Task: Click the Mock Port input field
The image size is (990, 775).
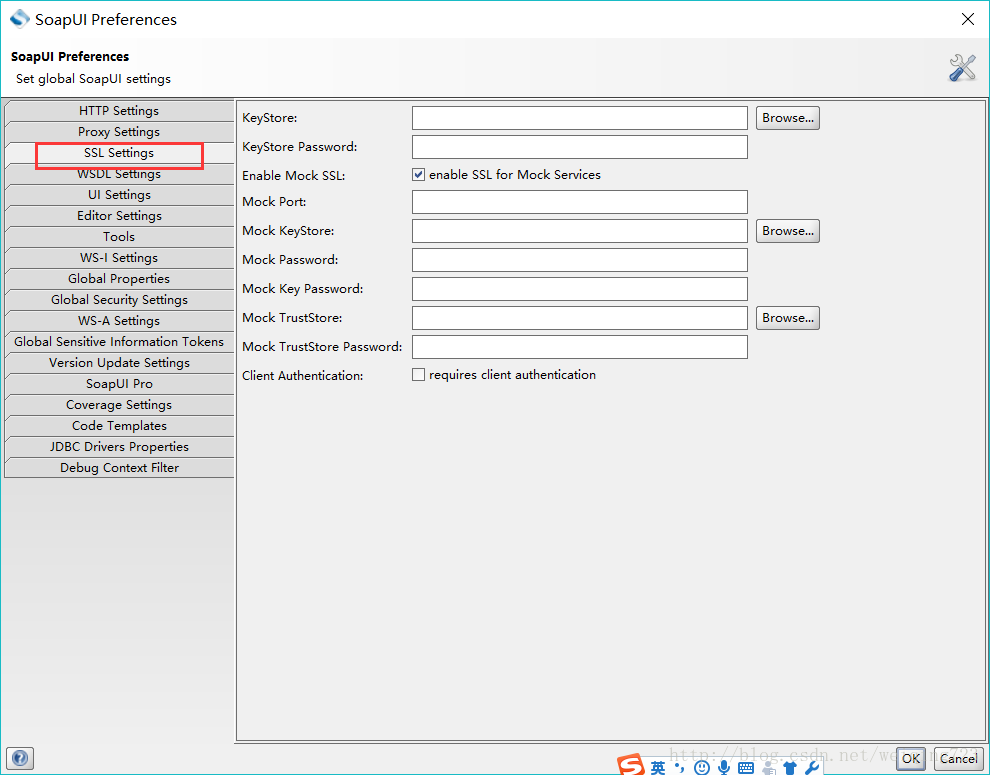Action: (x=580, y=202)
